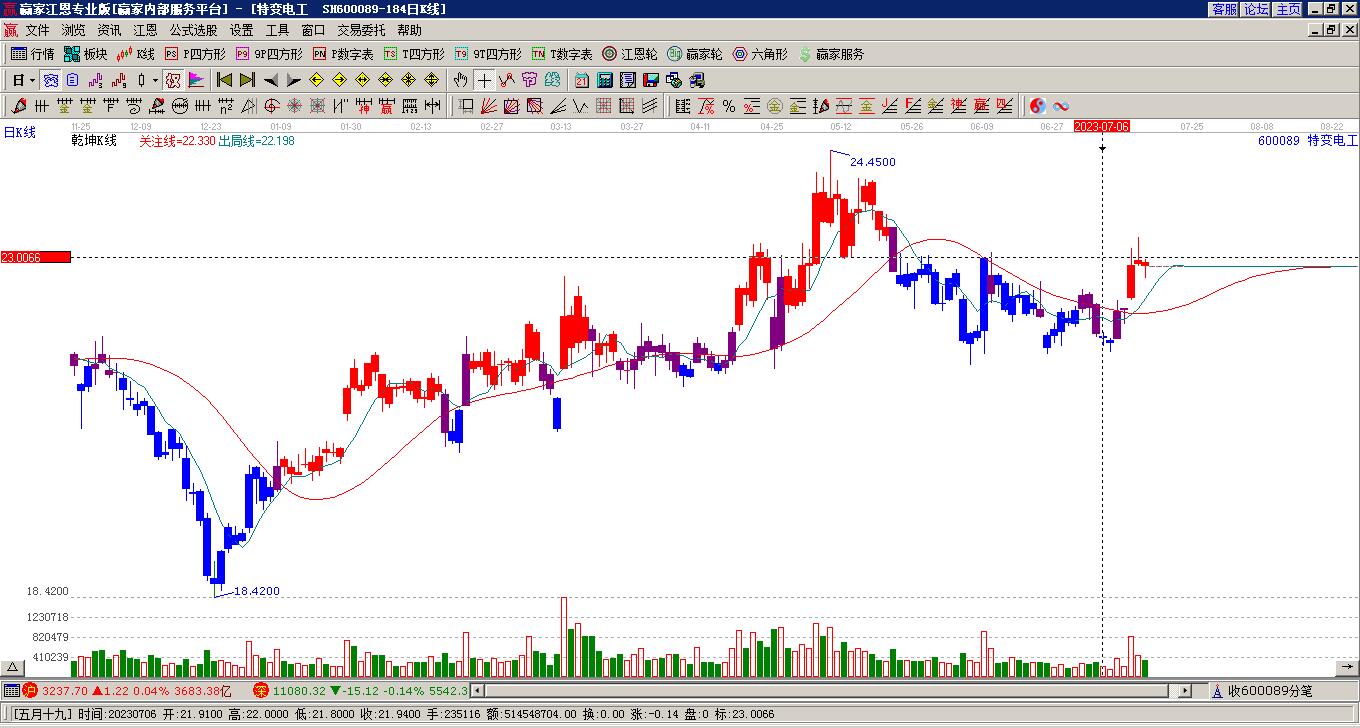Open the 资讯 menu
1360x728 pixels.
tap(109, 31)
